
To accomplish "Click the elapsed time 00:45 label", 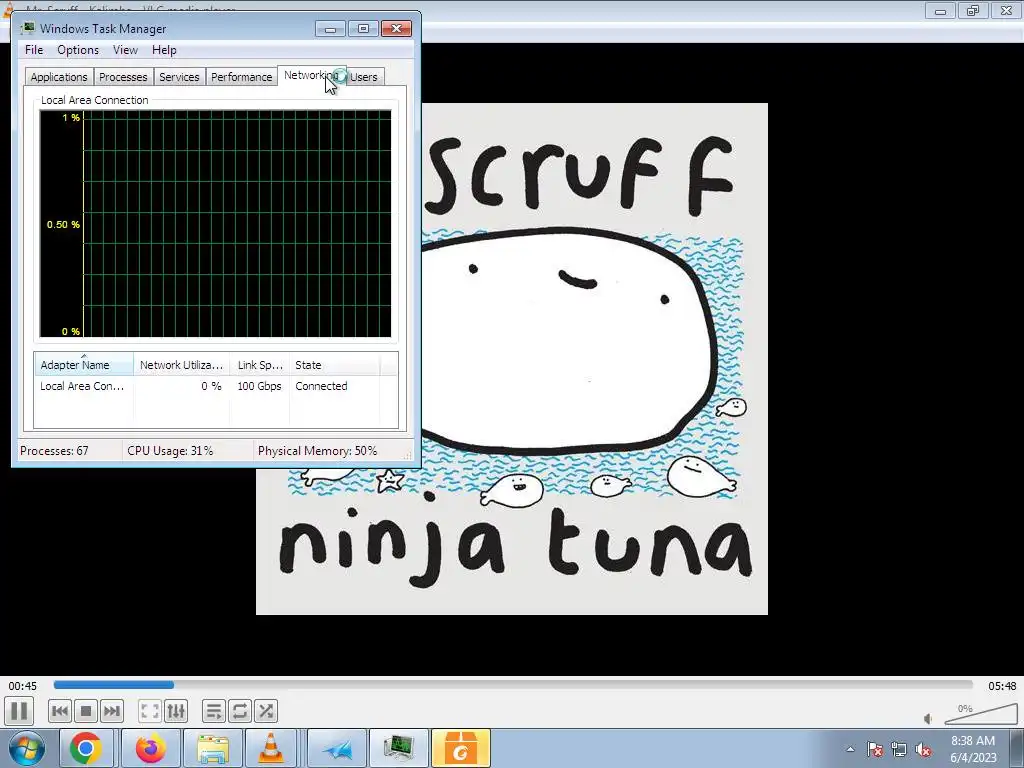I will tap(22, 686).
